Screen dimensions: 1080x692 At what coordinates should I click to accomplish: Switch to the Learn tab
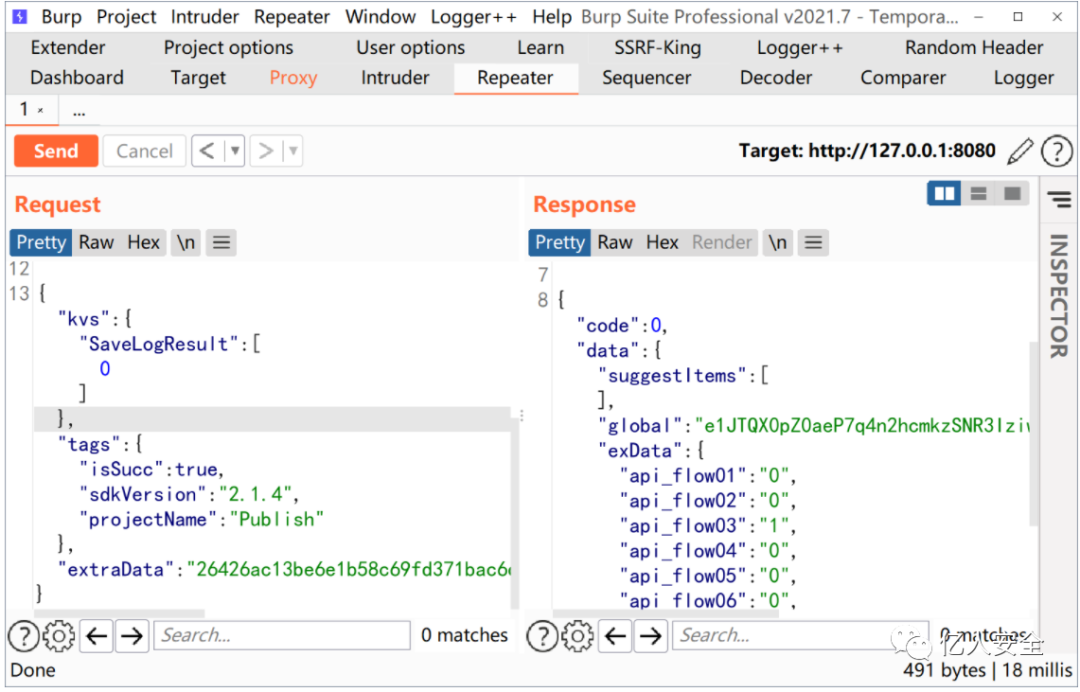[541, 48]
